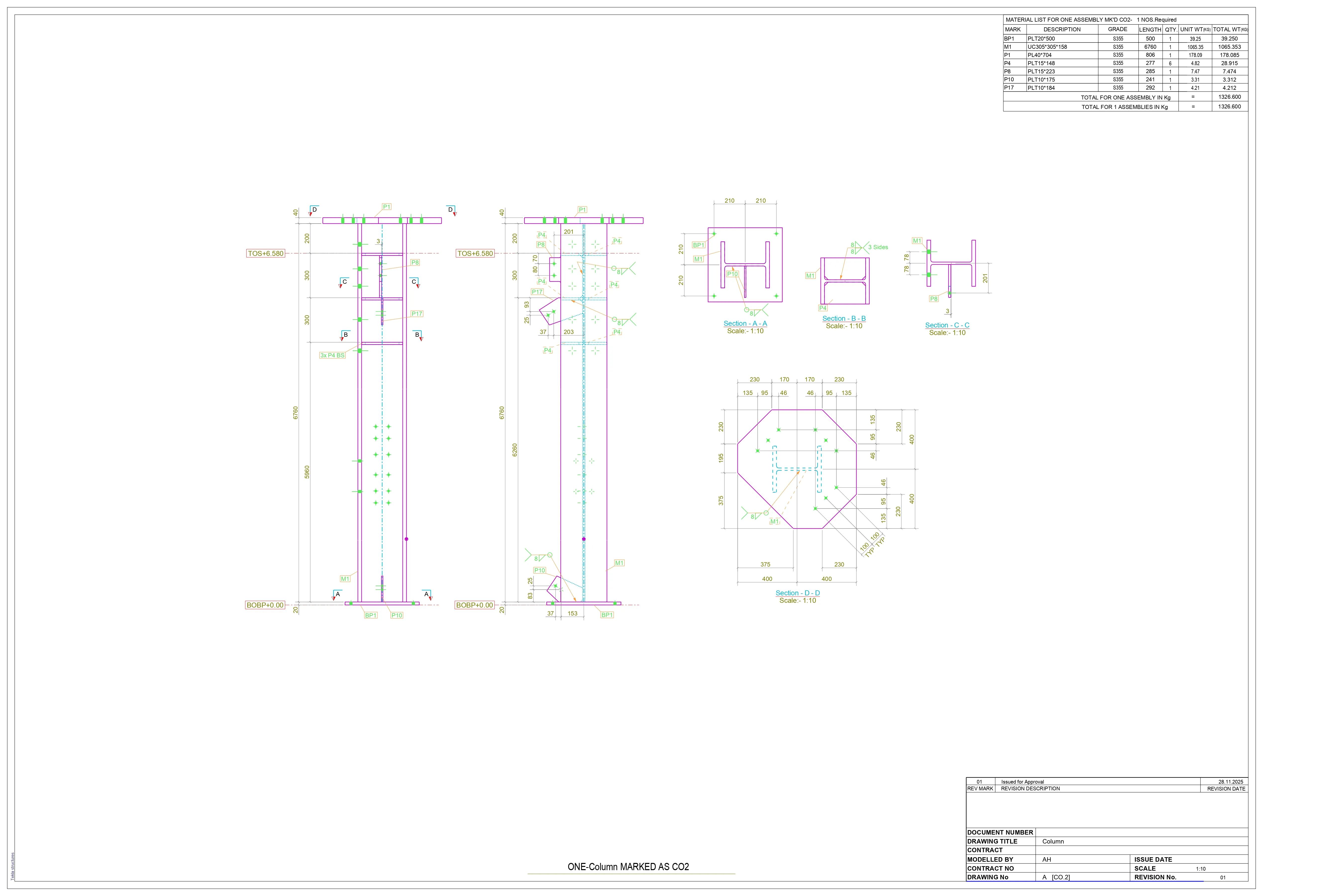
Task: Click the "REVISION DESCRIPTION" label
Action: [1030, 789]
